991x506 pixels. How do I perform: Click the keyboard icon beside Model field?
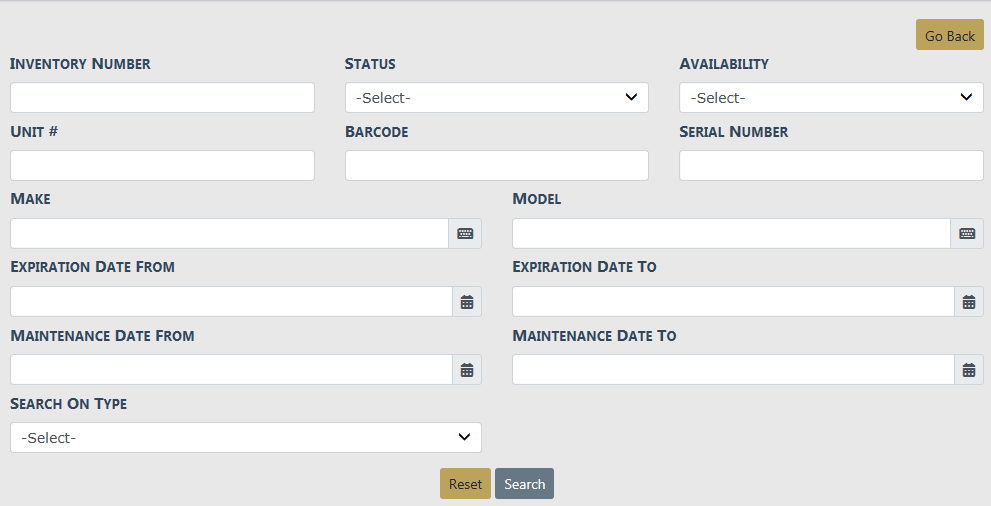point(967,233)
